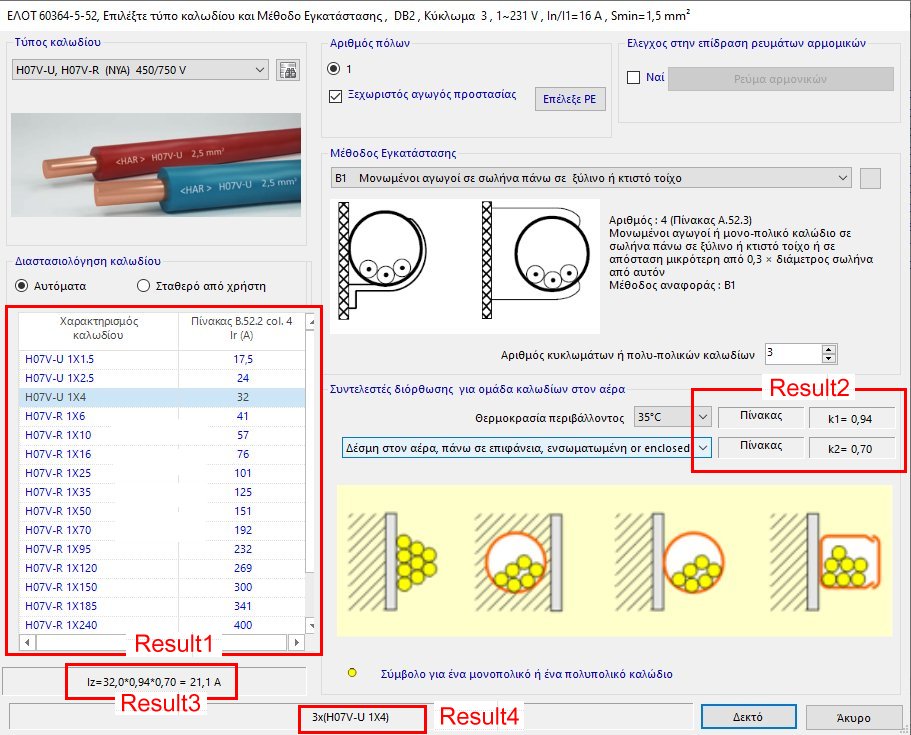The width and height of the screenshot is (911, 735).
Task: Select row H07V-R 1X6
Action: [162, 416]
